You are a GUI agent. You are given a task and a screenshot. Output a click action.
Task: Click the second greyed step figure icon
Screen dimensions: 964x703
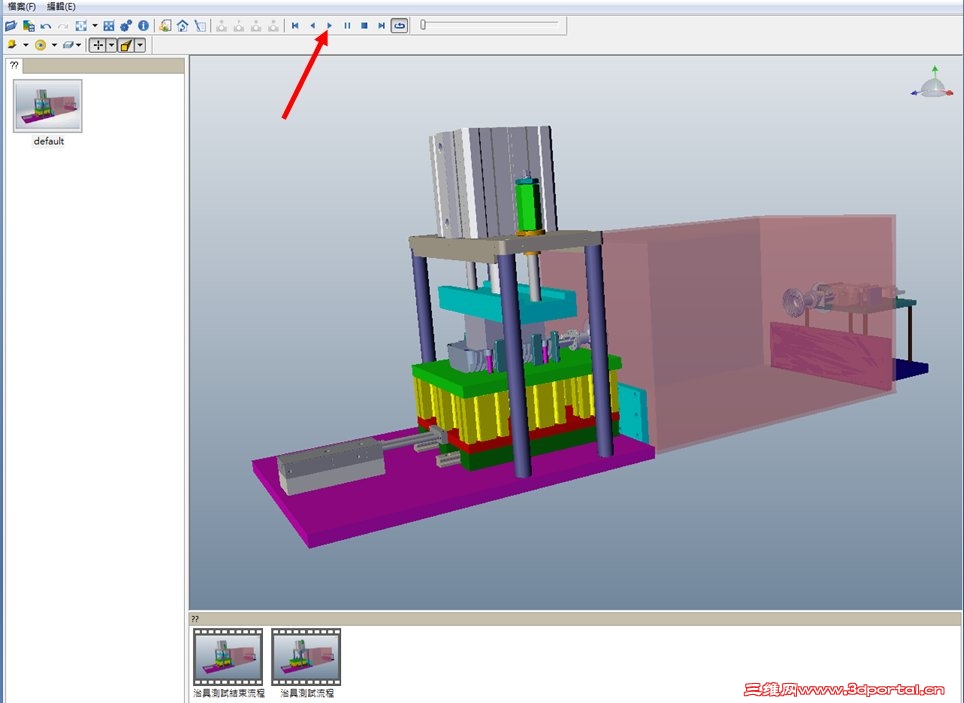(x=239, y=26)
